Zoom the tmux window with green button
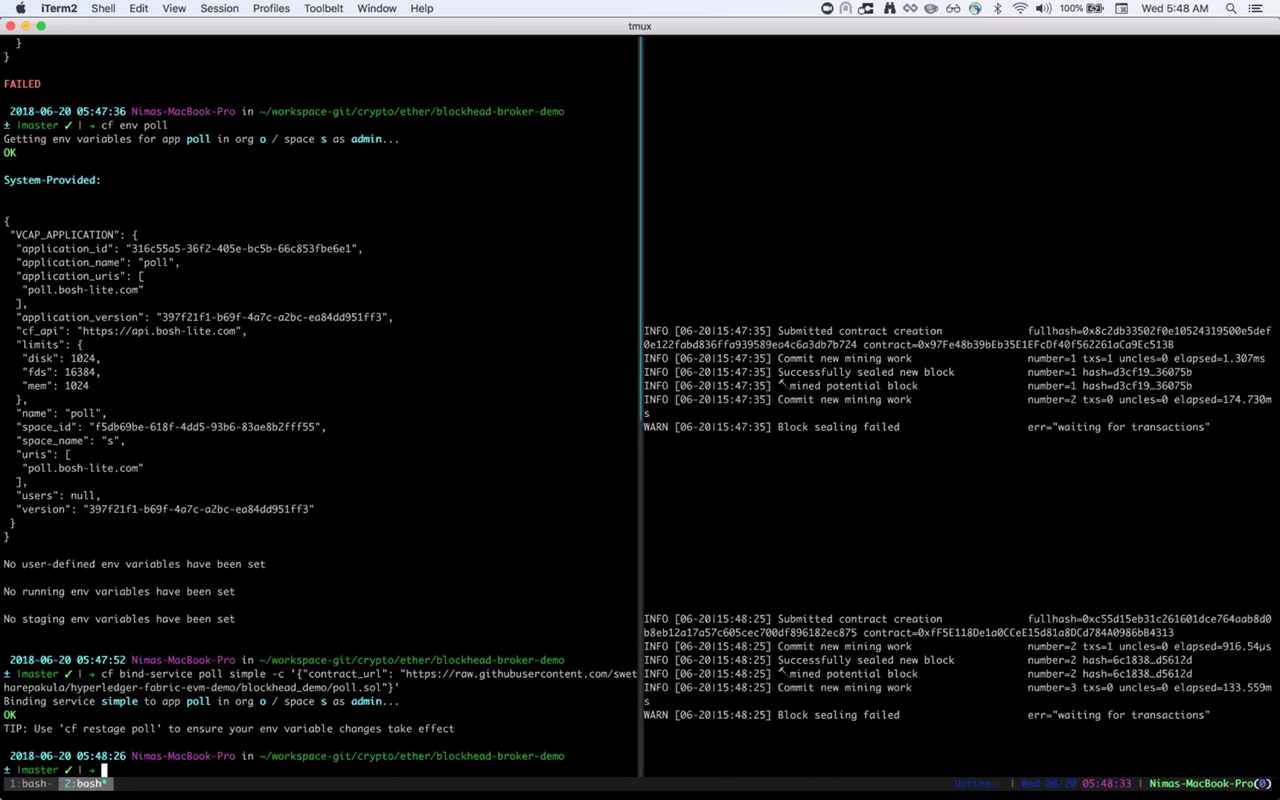Viewport: 1280px width, 800px height. 43,26
